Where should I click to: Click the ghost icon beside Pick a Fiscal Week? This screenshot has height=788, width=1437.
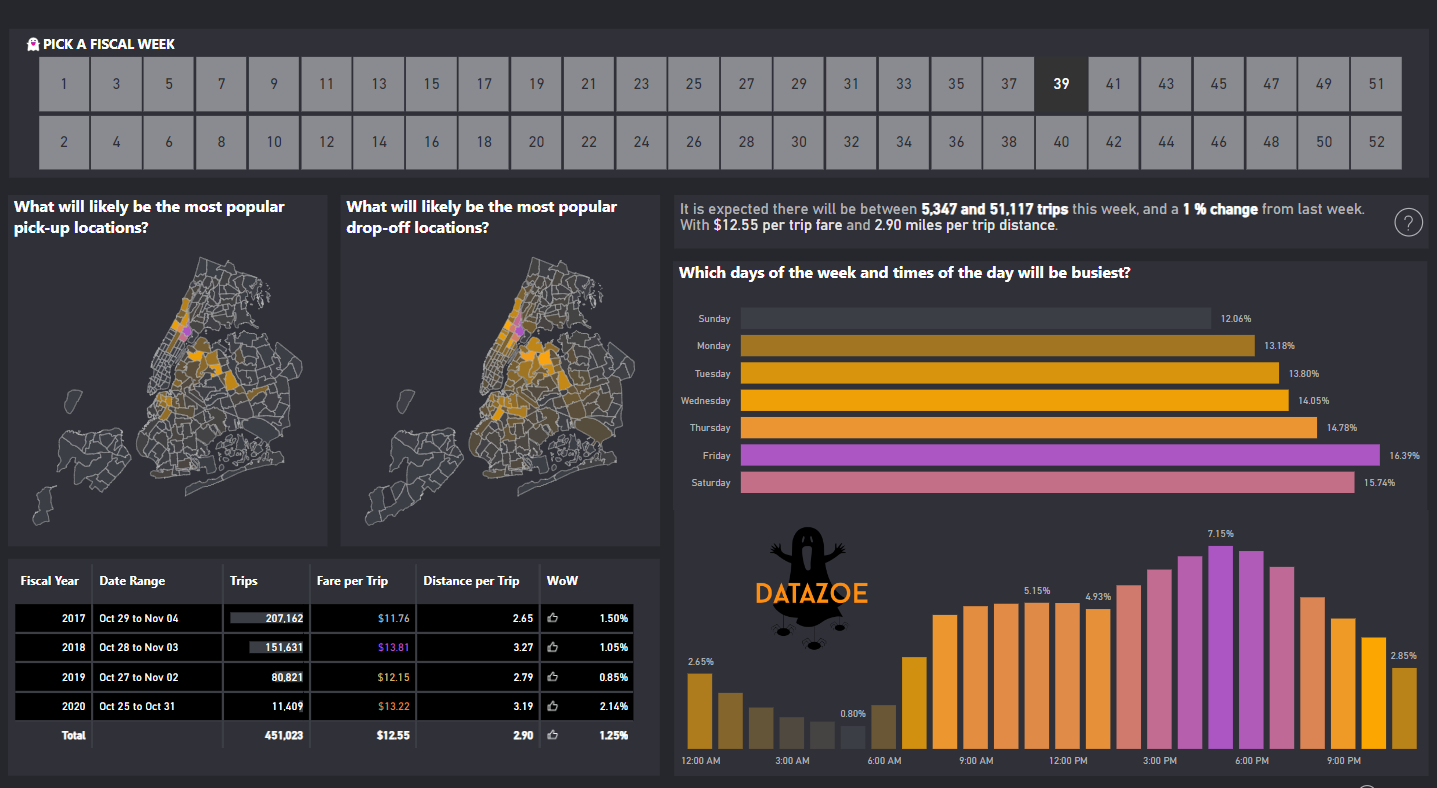point(33,44)
